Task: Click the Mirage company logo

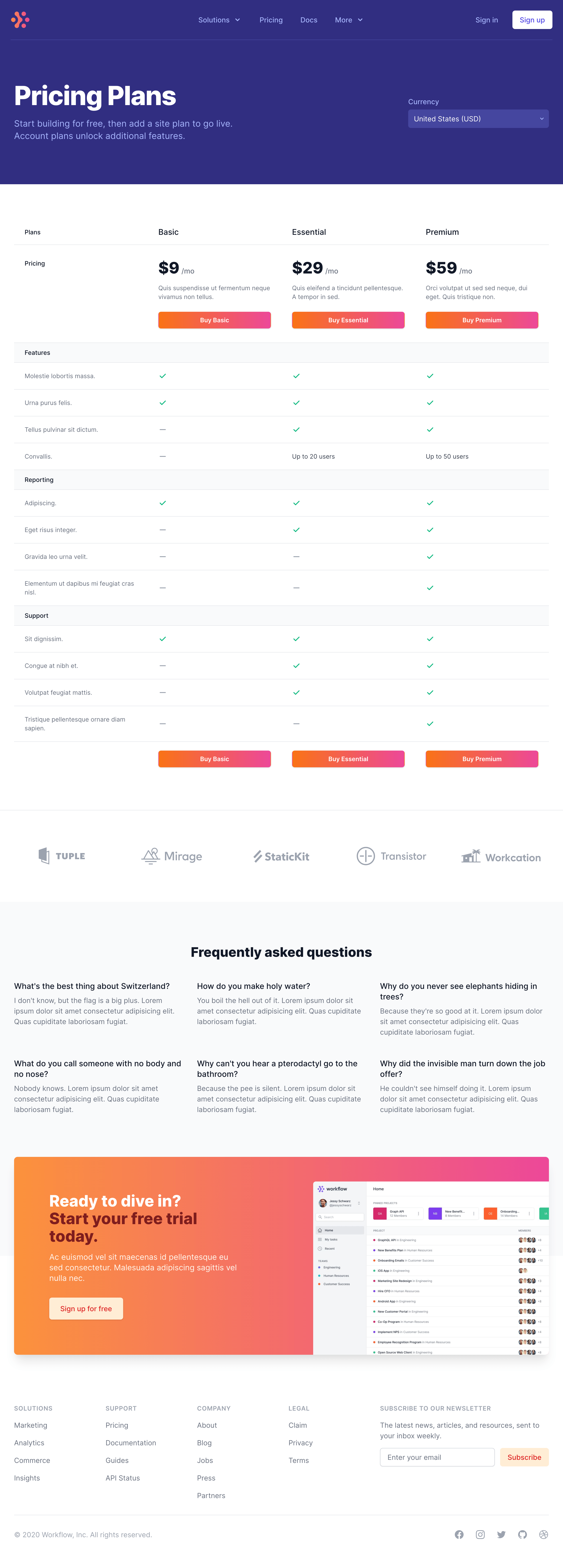Action: 172,856
